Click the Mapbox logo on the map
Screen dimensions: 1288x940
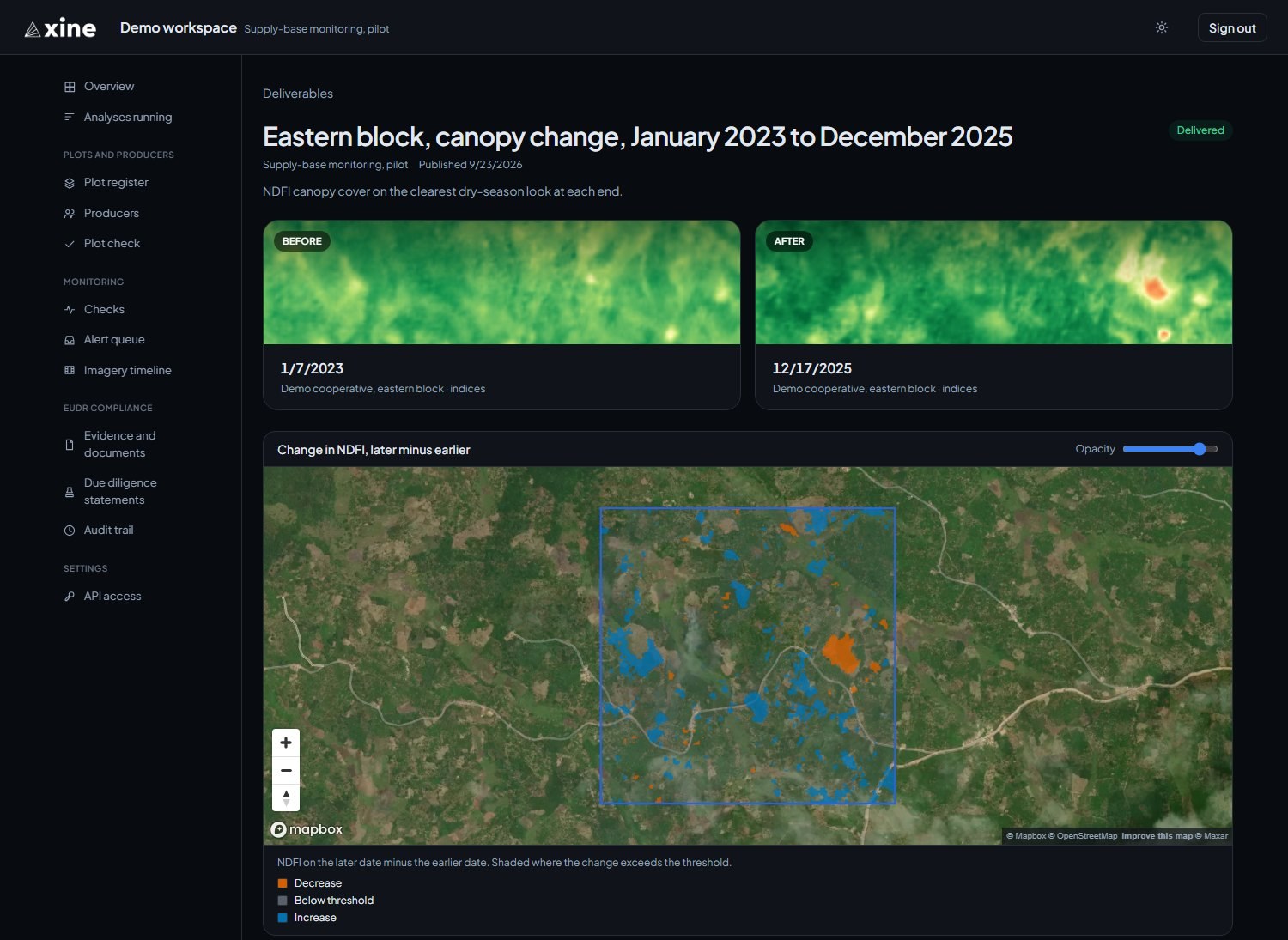click(307, 829)
